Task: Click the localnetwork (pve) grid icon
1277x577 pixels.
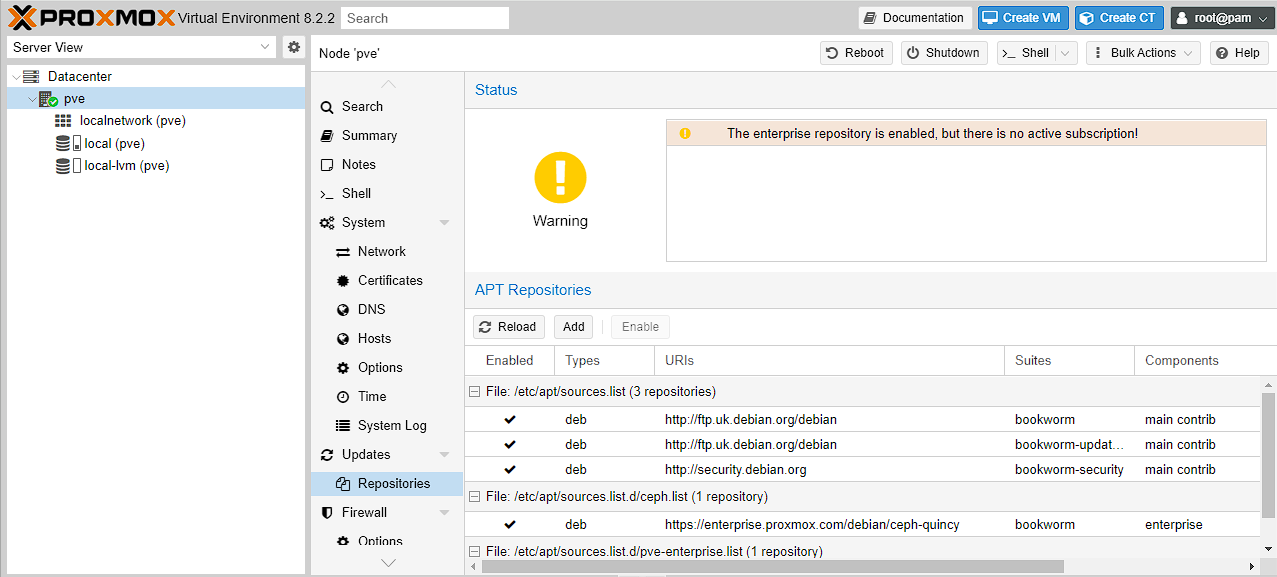Action: (x=63, y=121)
